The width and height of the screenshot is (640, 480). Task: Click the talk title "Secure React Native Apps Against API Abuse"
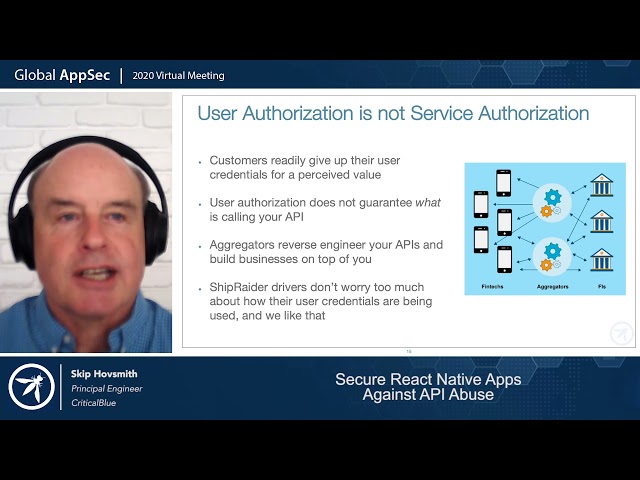(x=428, y=387)
